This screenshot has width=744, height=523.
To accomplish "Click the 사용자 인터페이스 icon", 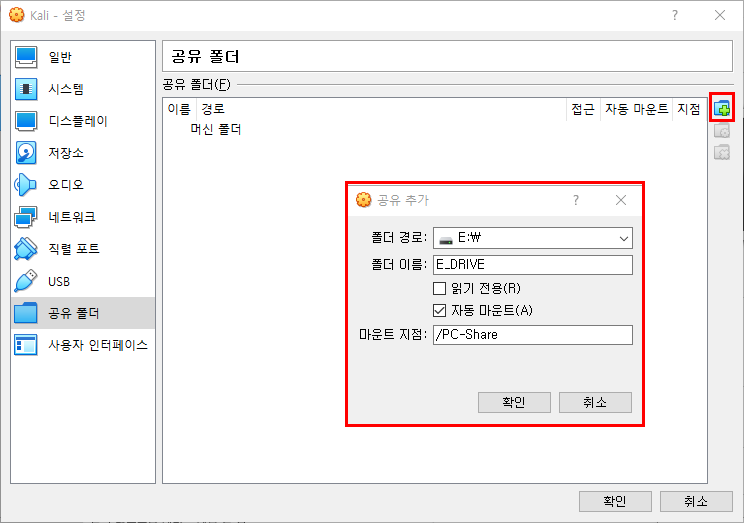I will point(26,345).
